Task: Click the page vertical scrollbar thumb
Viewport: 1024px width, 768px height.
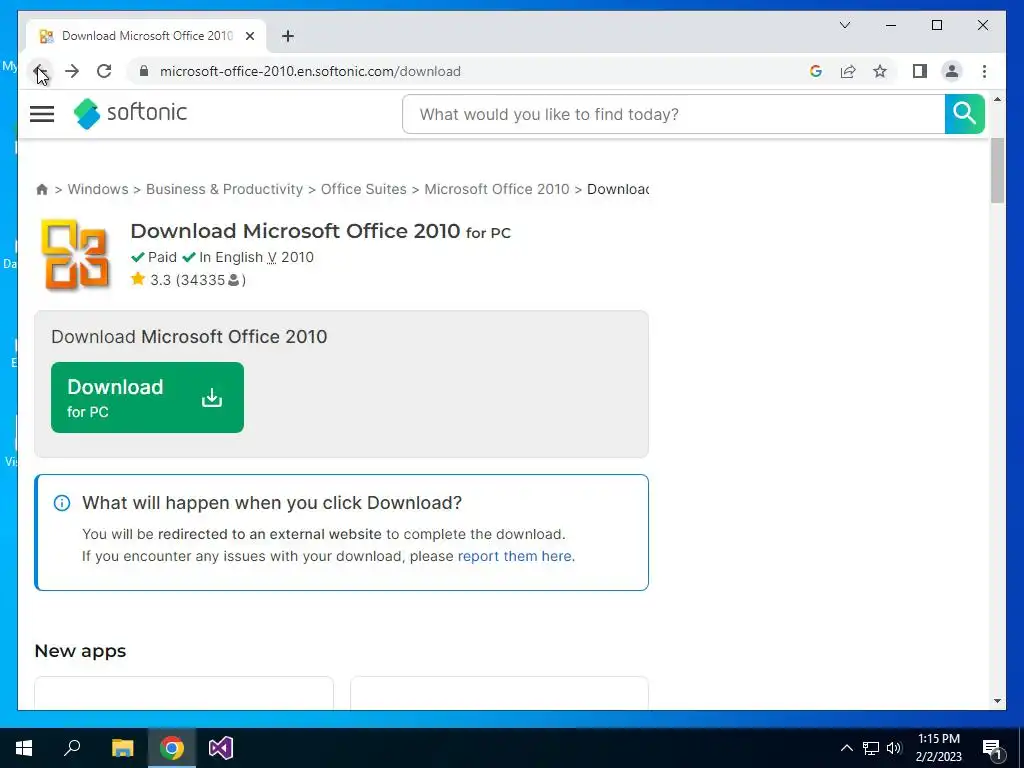Action: 997,170
